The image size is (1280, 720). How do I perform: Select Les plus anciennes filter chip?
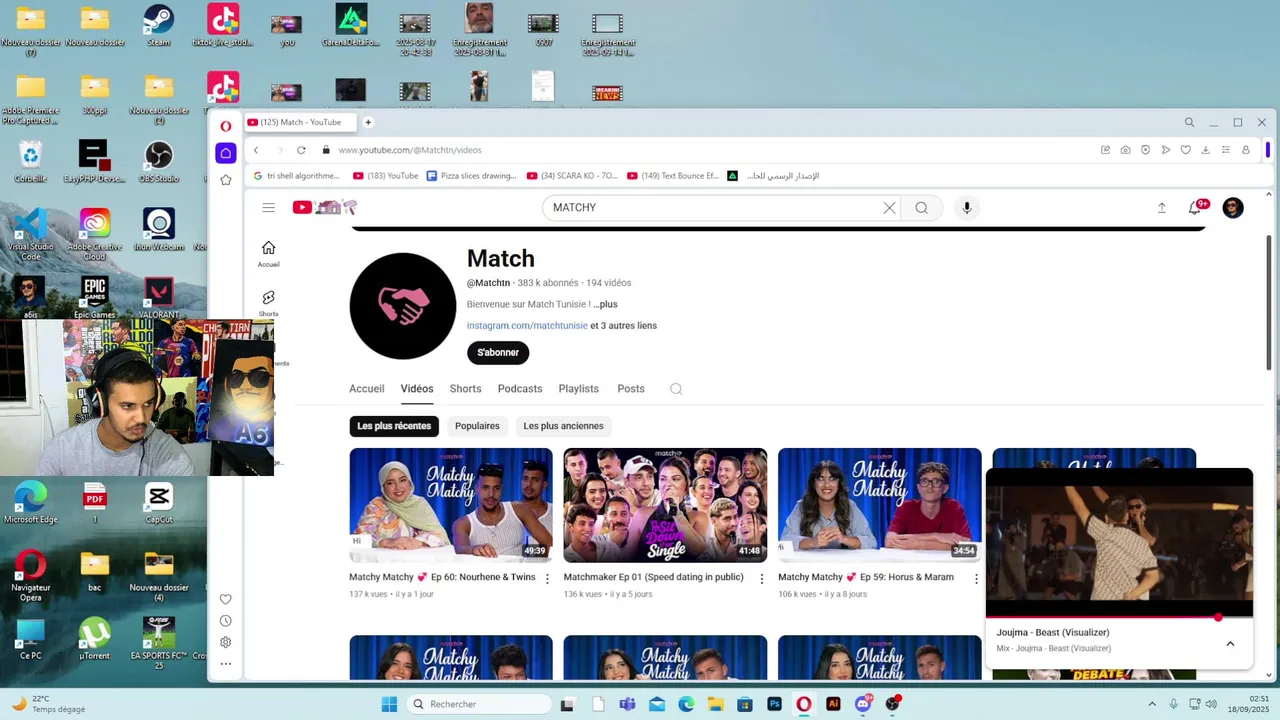[563, 426]
